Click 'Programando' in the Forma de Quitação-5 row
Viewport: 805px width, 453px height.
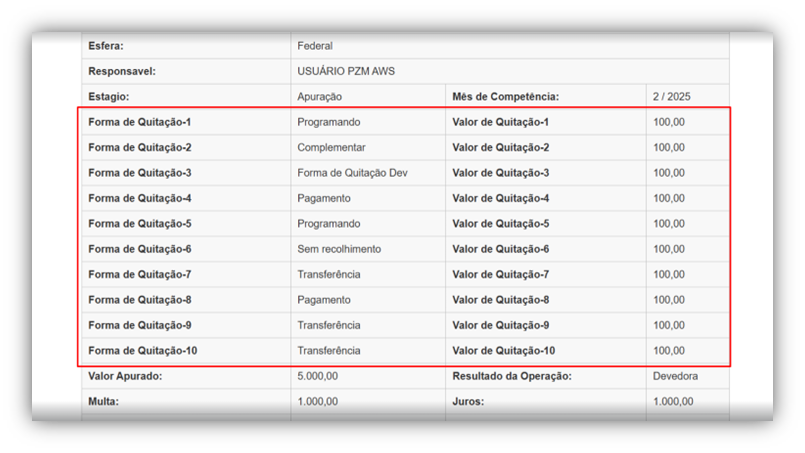(x=328, y=224)
